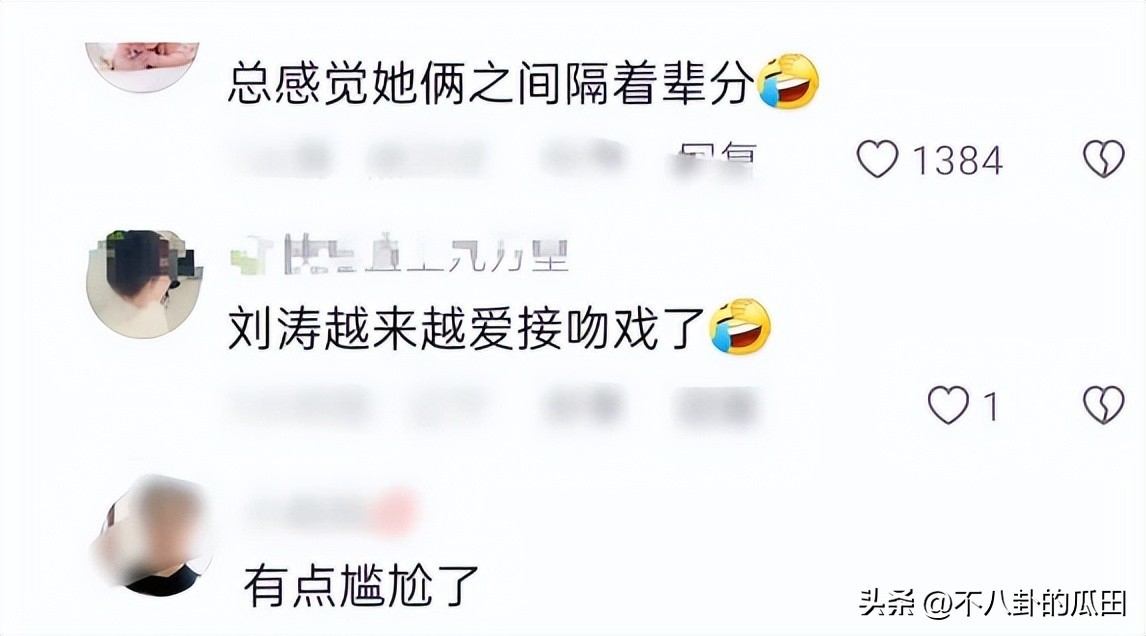
Task: Open the first commenter's avatar
Action: [x=143, y=66]
